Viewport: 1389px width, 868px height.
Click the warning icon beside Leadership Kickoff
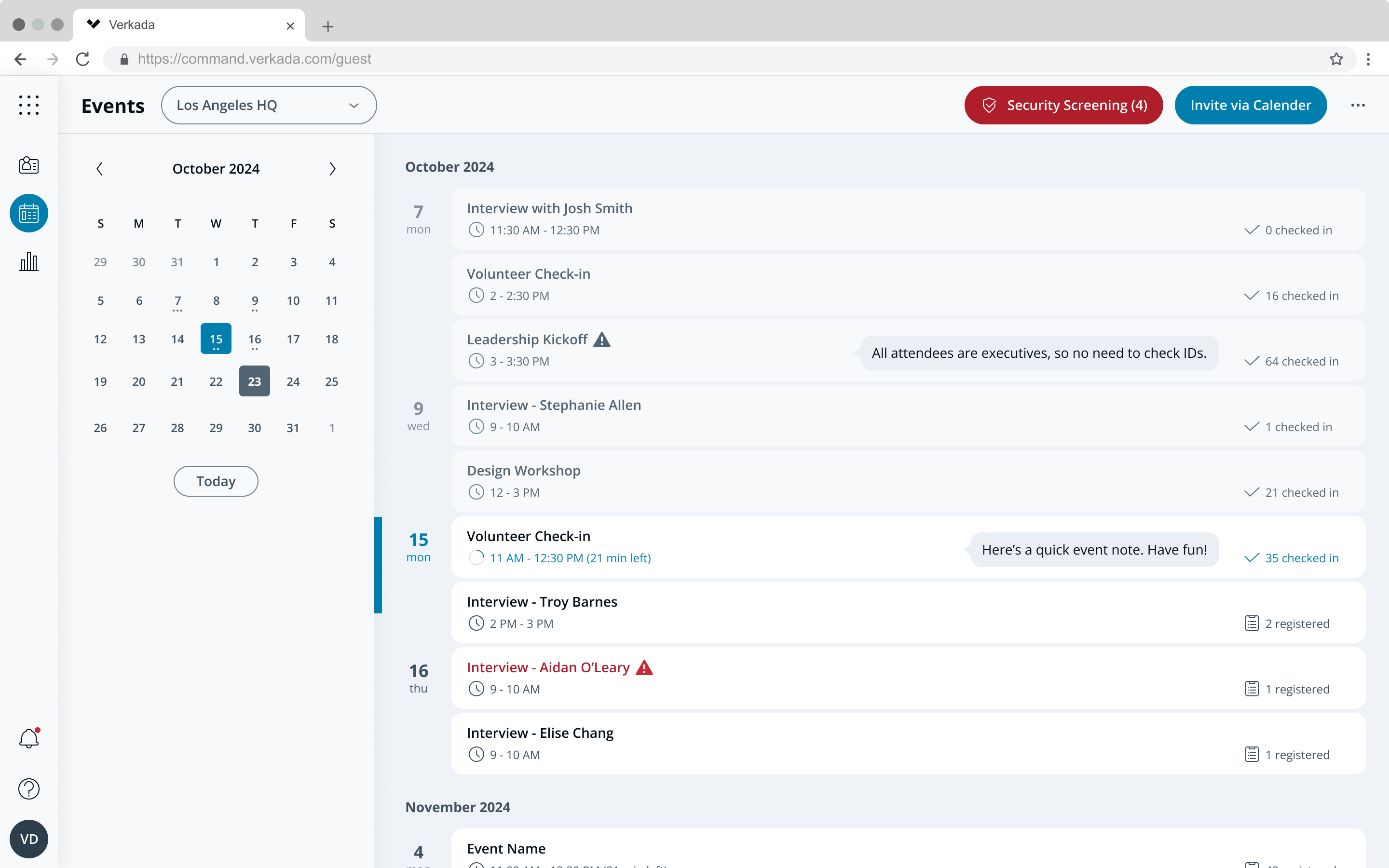[x=601, y=340]
